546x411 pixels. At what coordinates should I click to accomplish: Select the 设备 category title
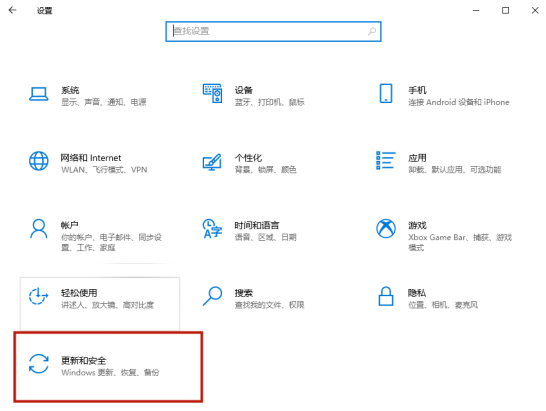[x=243, y=90]
